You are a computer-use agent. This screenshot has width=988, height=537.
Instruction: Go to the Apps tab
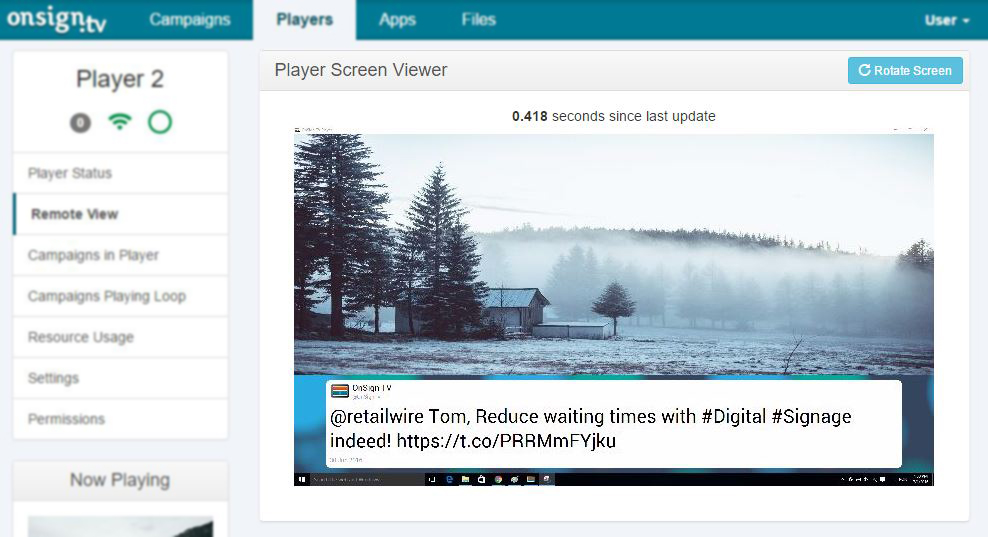[x=397, y=20]
